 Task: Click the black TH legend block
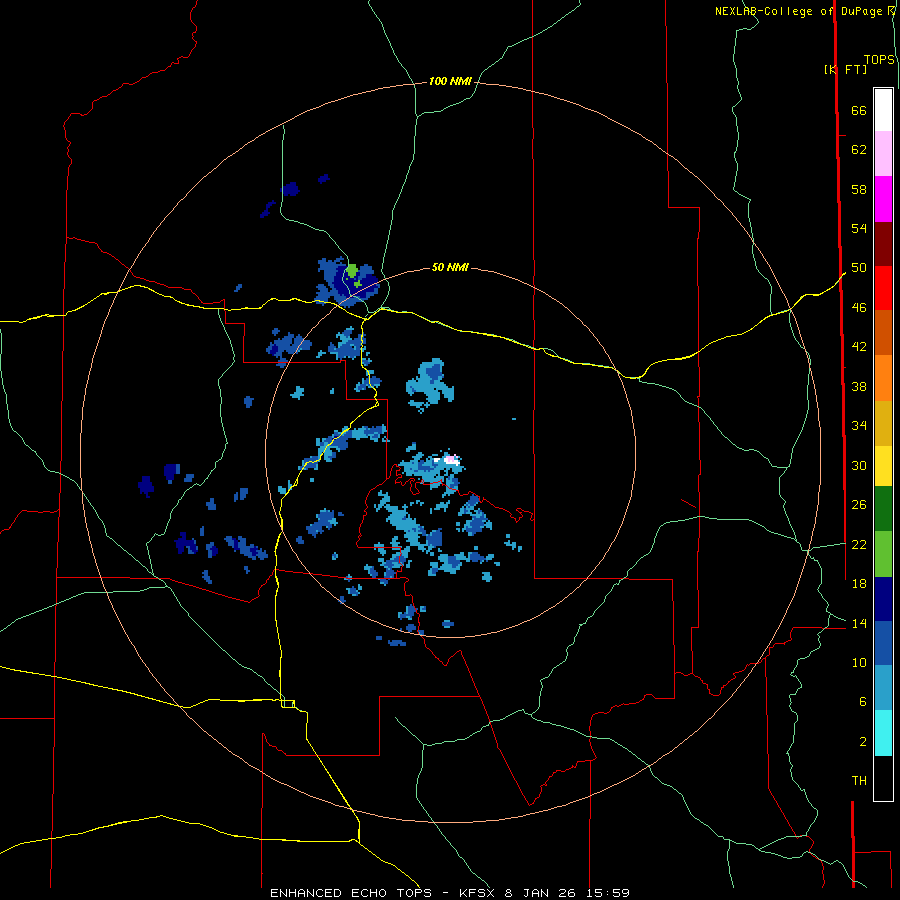(x=883, y=778)
